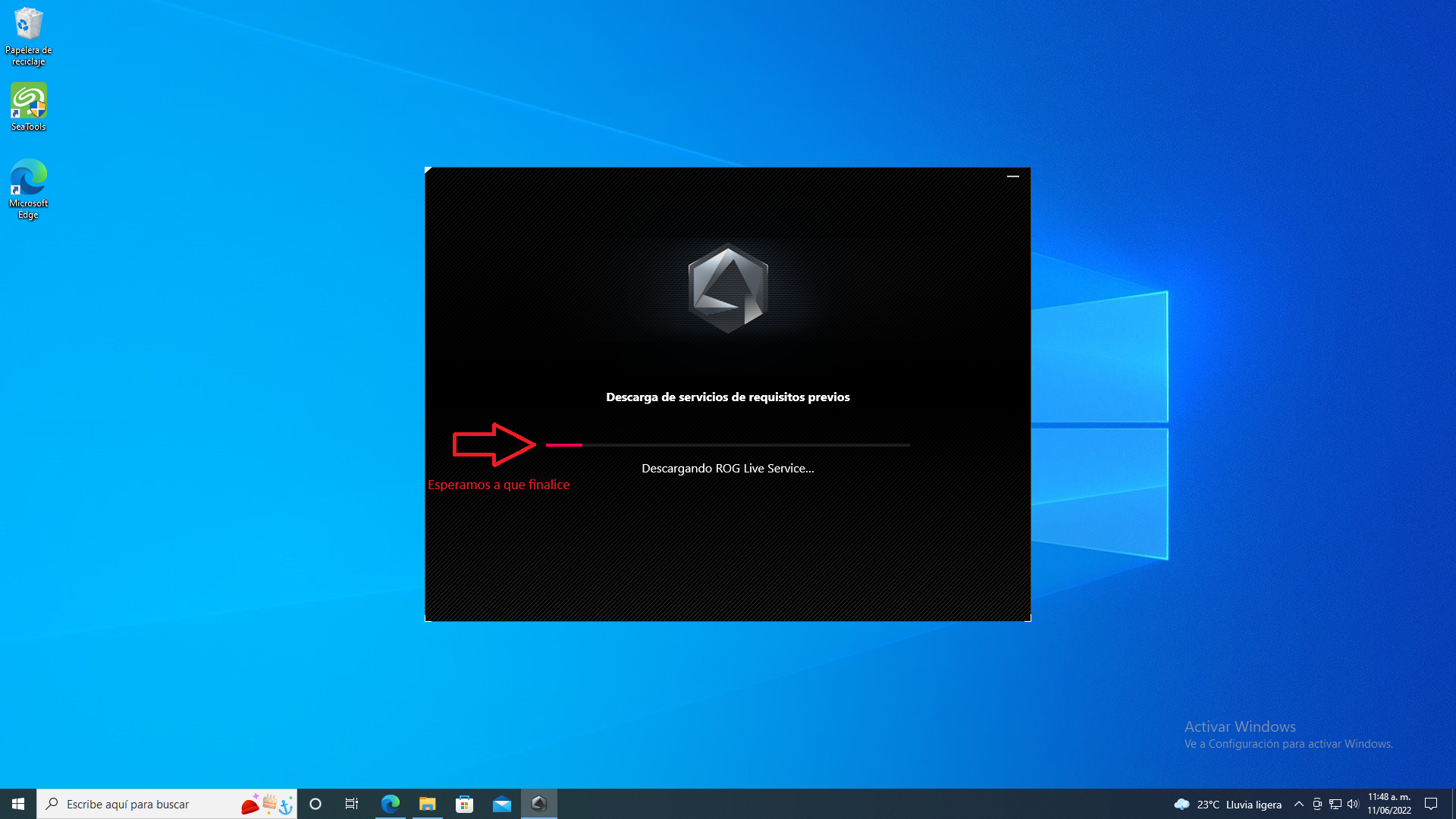Launch Edge from the taskbar
1456x819 pixels.
coord(391,804)
